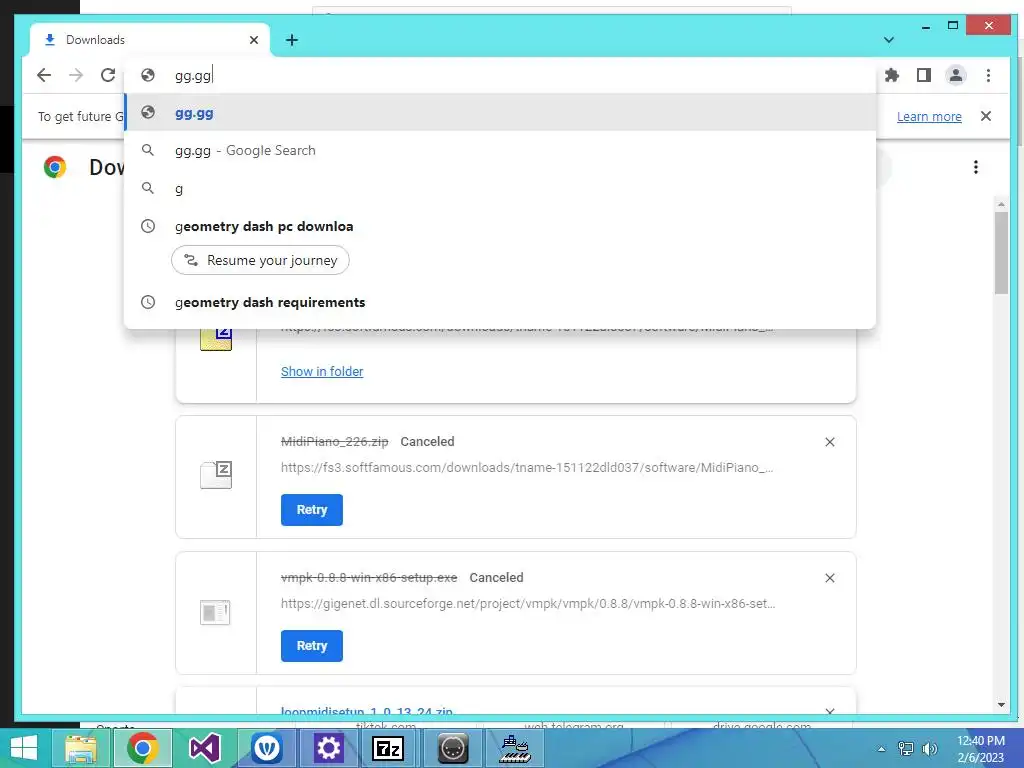Remove MidiPiano_226.zip from the list
Viewport: 1024px width, 768px height.
pos(829,442)
